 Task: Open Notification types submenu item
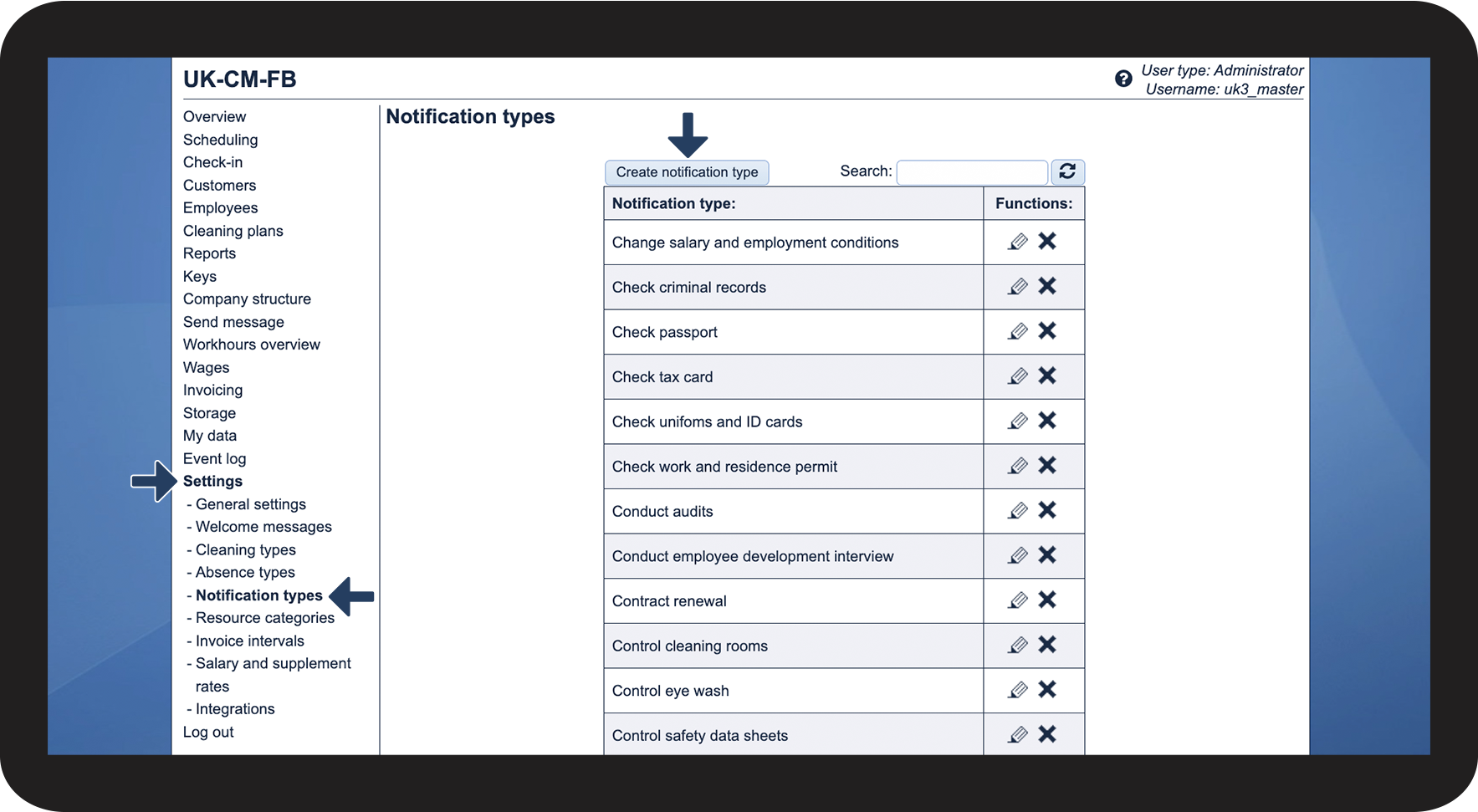click(258, 595)
